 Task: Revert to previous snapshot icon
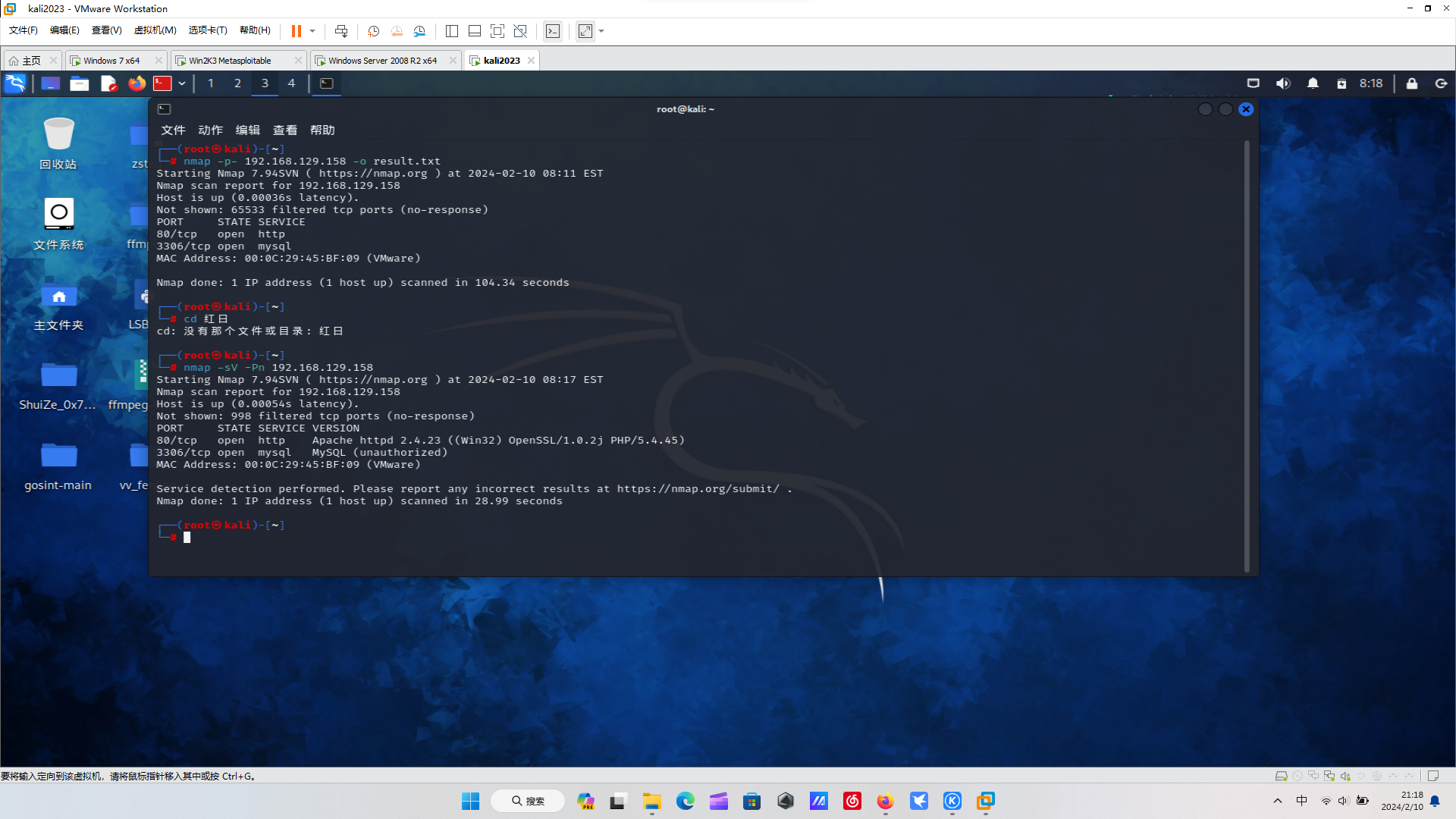pos(397,31)
